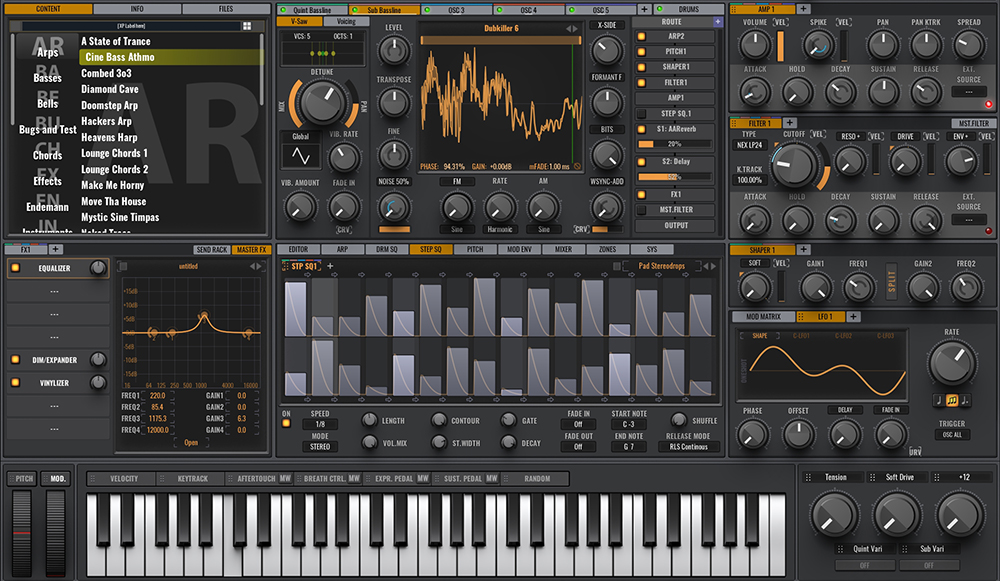Click the mFADE disable icon in waveform display

577,166
